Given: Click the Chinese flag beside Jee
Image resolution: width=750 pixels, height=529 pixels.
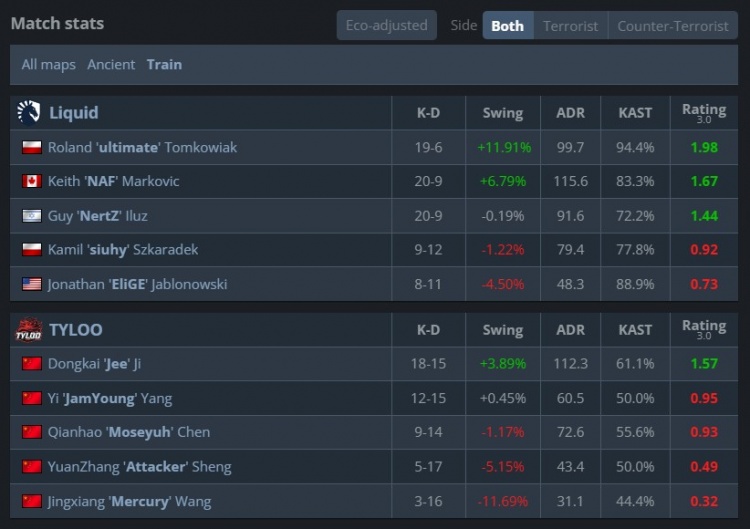Looking at the screenshot, I should click(31, 364).
